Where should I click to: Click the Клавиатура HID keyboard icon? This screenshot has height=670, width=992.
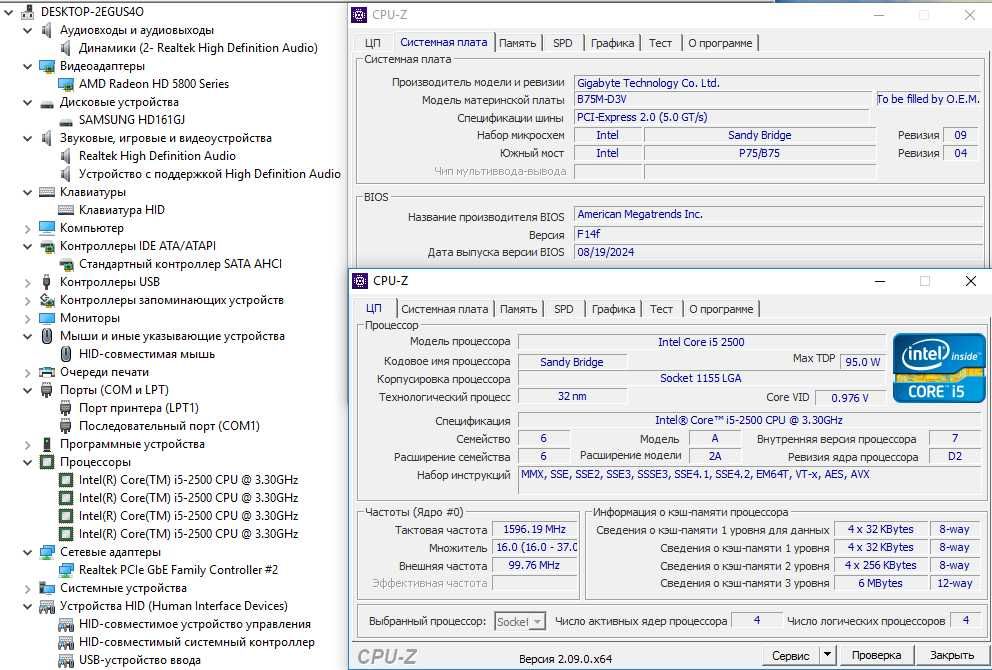pyautogui.click(x=66, y=210)
